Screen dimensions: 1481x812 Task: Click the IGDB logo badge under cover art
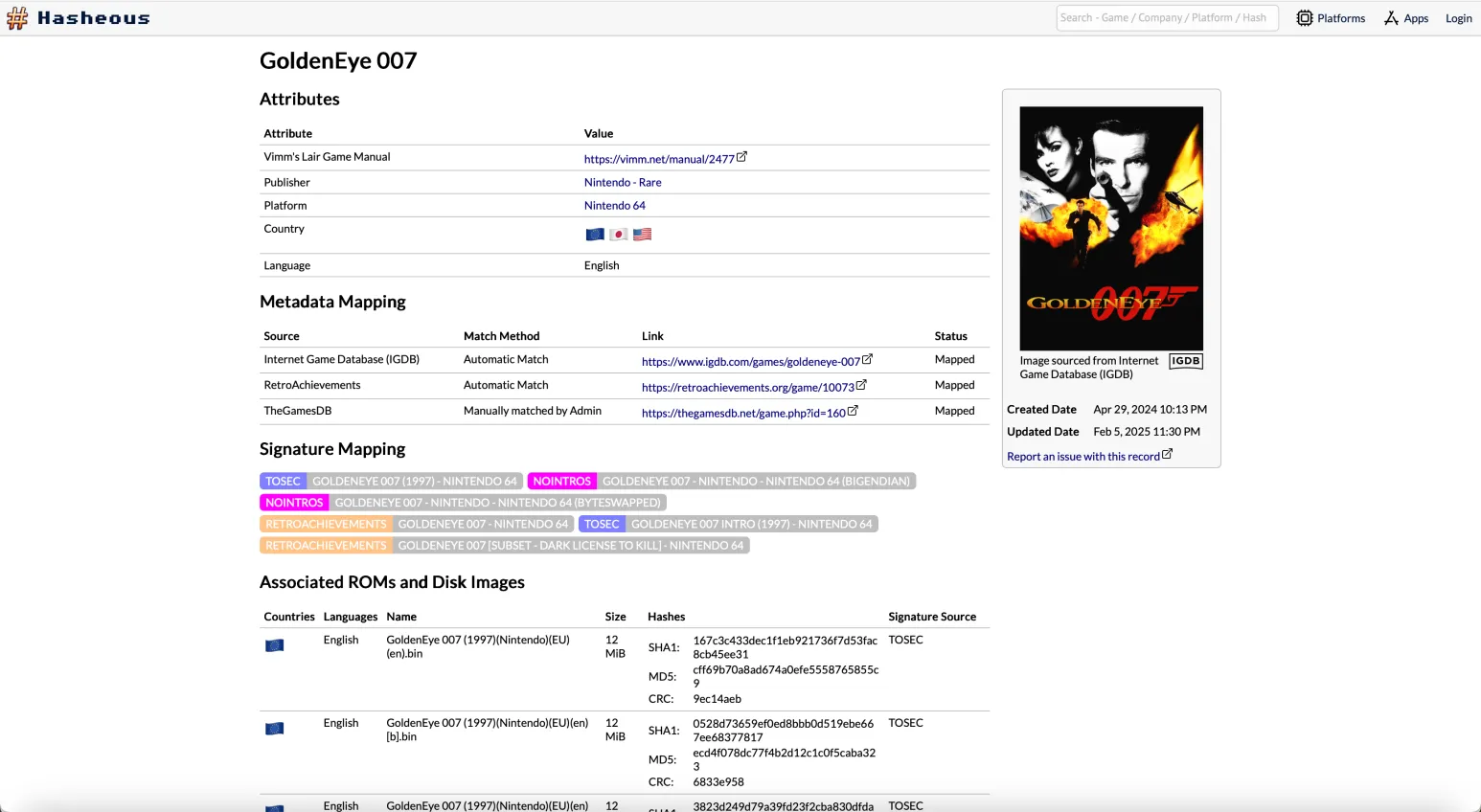[x=1186, y=361]
